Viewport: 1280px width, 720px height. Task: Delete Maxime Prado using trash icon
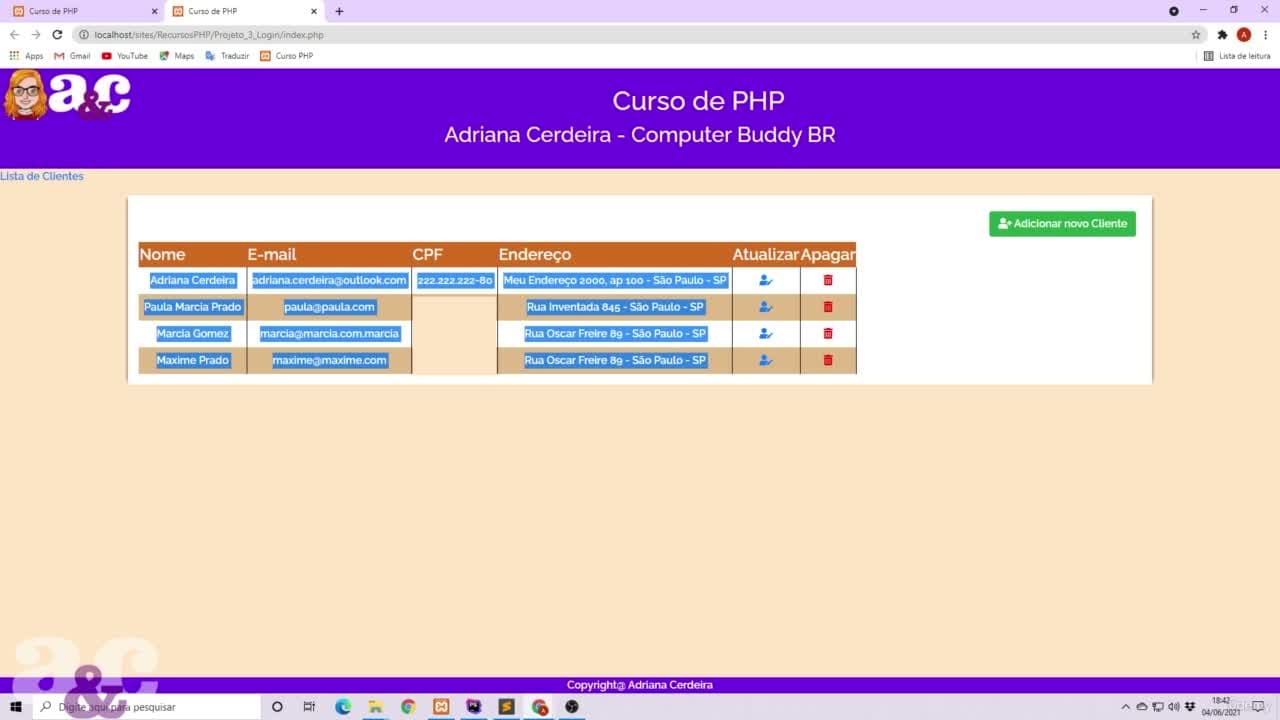click(x=828, y=360)
